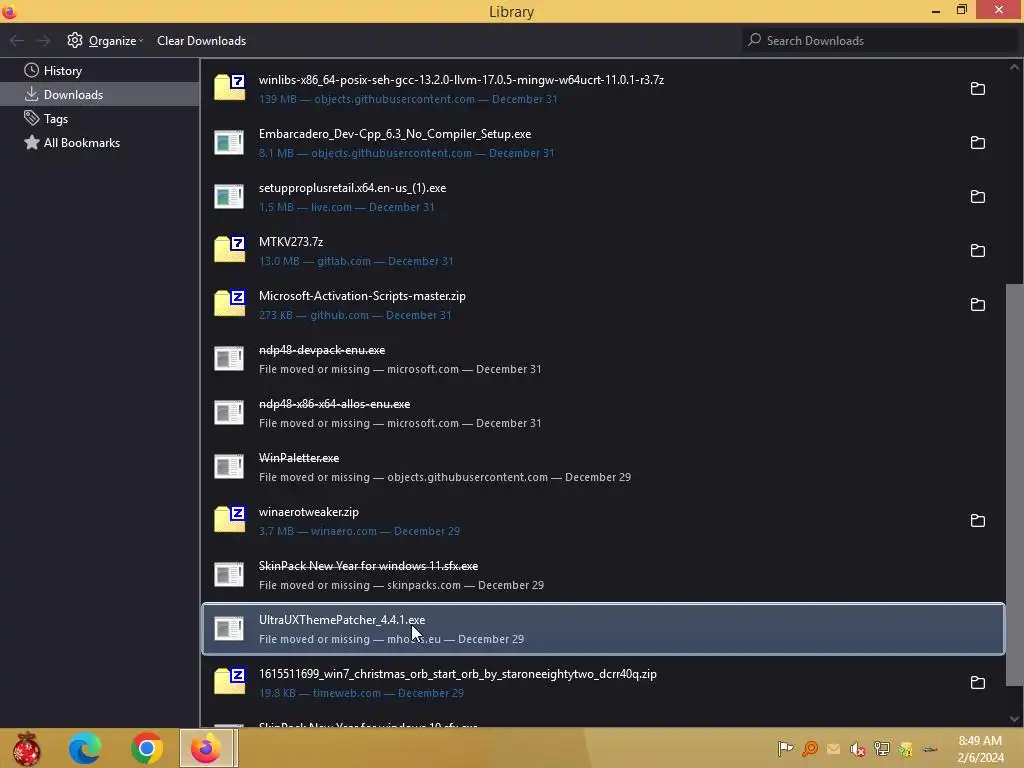Select setupproplusretail.x64.en-us_(1).exe entry

coord(603,197)
